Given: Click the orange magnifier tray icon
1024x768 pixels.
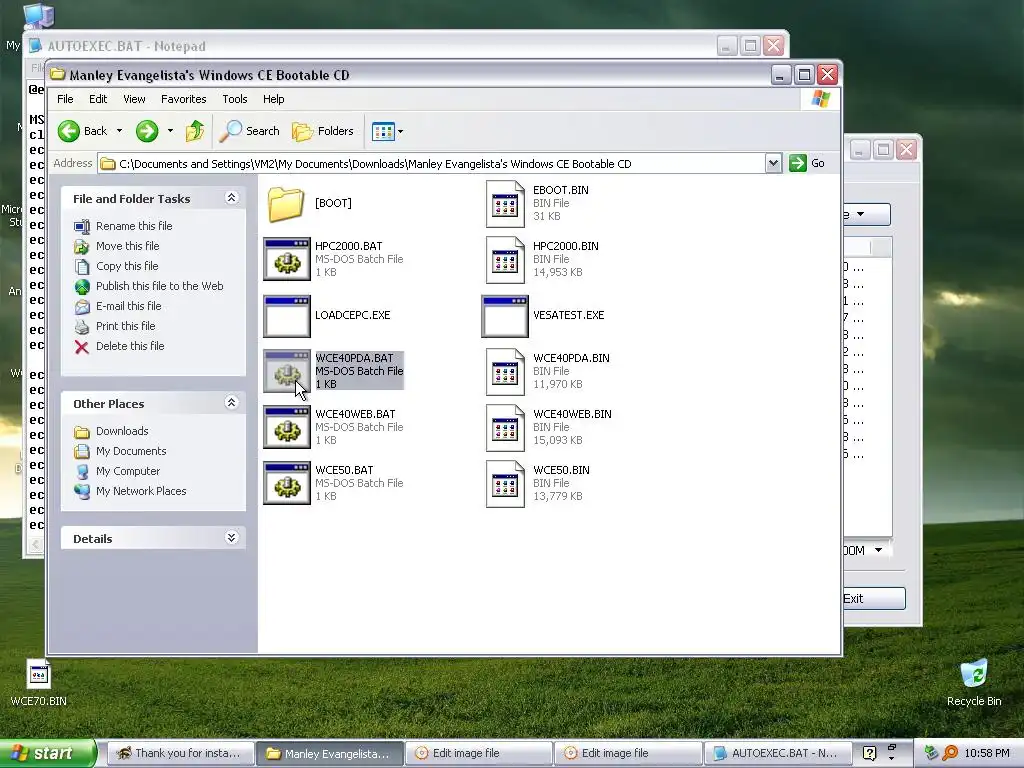Looking at the screenshot, I should [950, 754].
